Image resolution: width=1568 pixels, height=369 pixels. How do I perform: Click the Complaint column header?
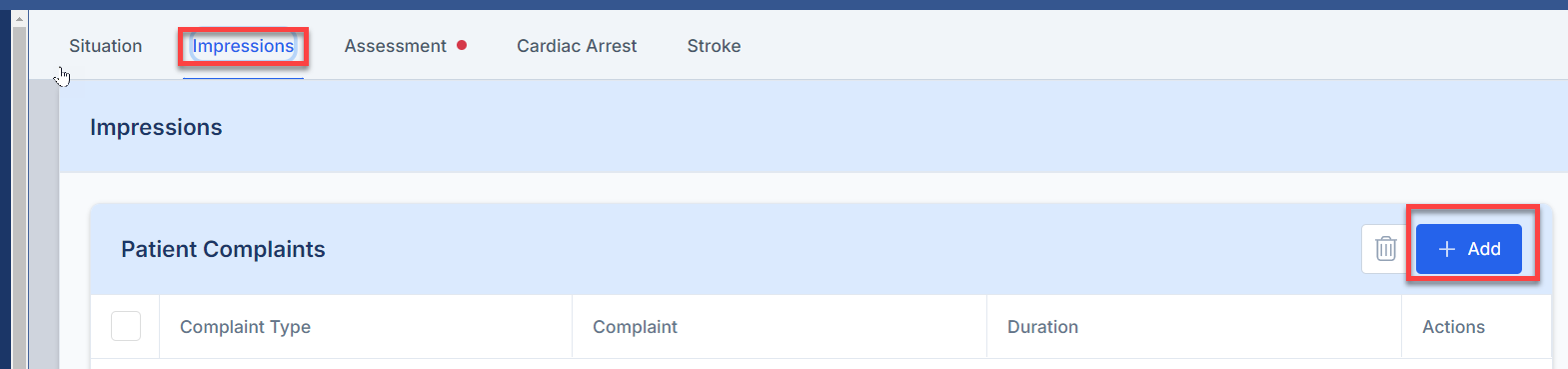point(635,327)
